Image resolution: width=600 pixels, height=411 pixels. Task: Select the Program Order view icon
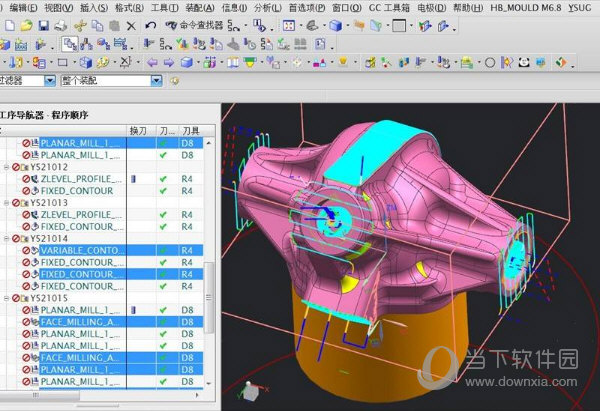click(x=70, y=44)
